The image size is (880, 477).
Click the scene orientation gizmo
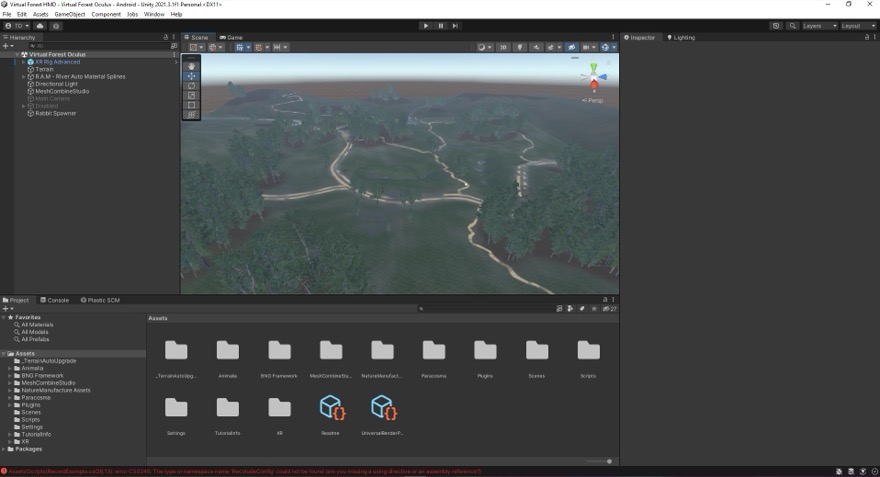click(594, 76)
